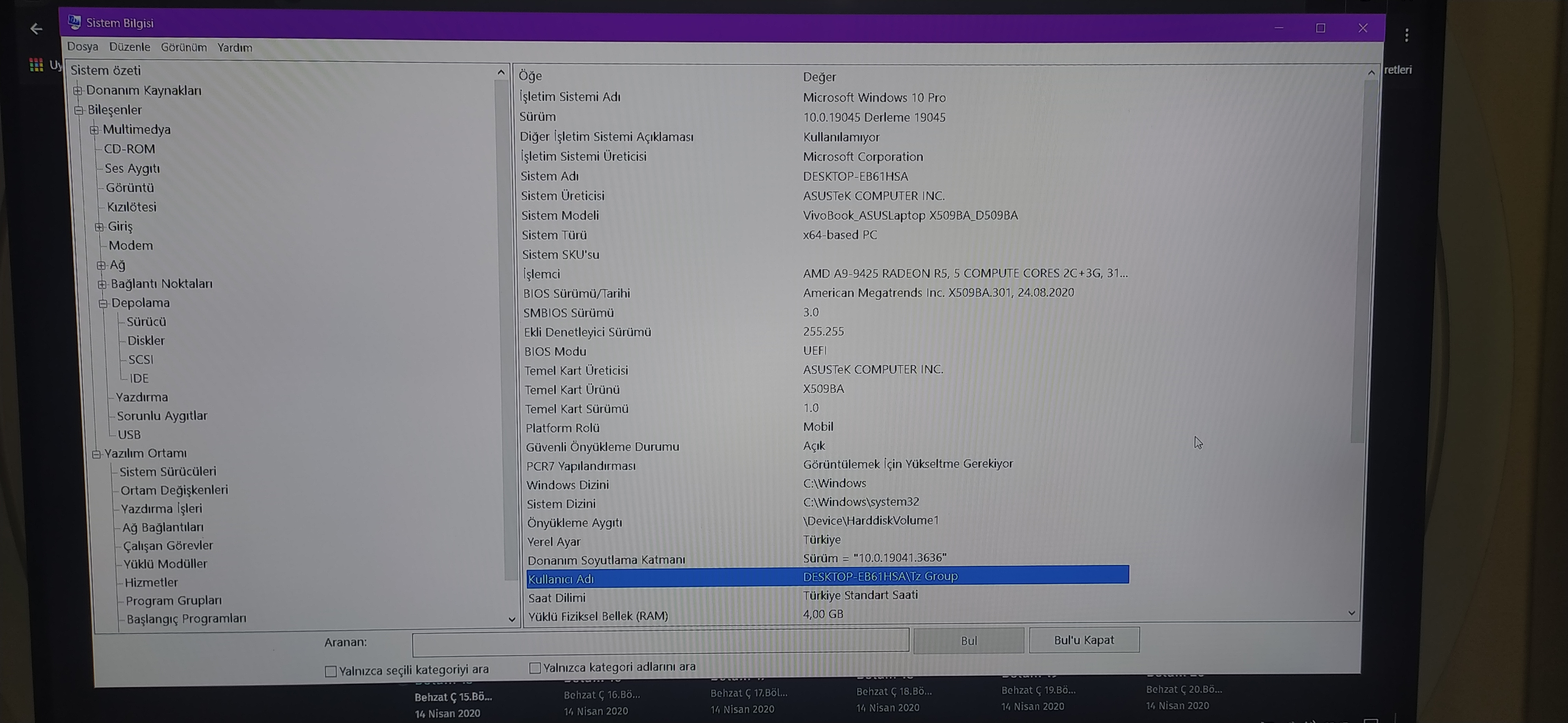Select Yüklü Fiziksel Bellek (RAM) row
Screen dimensions: 1568x723
(x=828, y=615)
